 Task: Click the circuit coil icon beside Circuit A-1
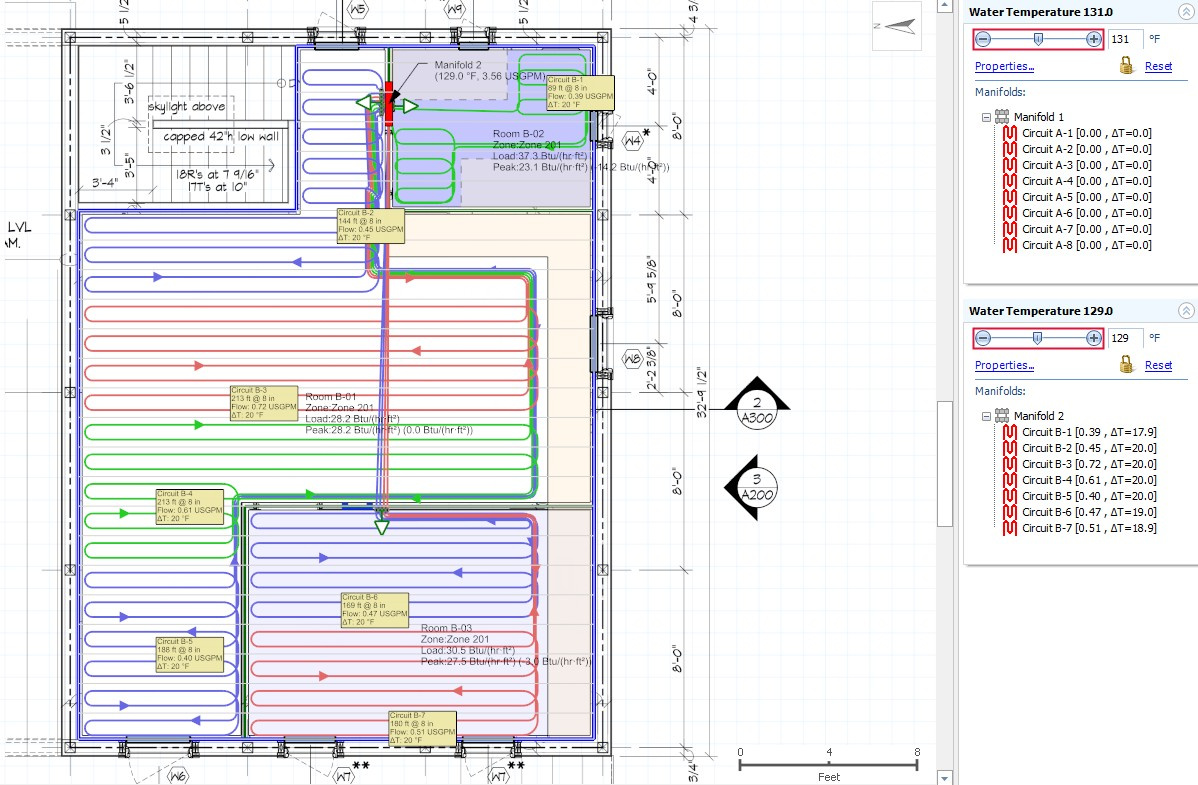(x=1010, y=133)
